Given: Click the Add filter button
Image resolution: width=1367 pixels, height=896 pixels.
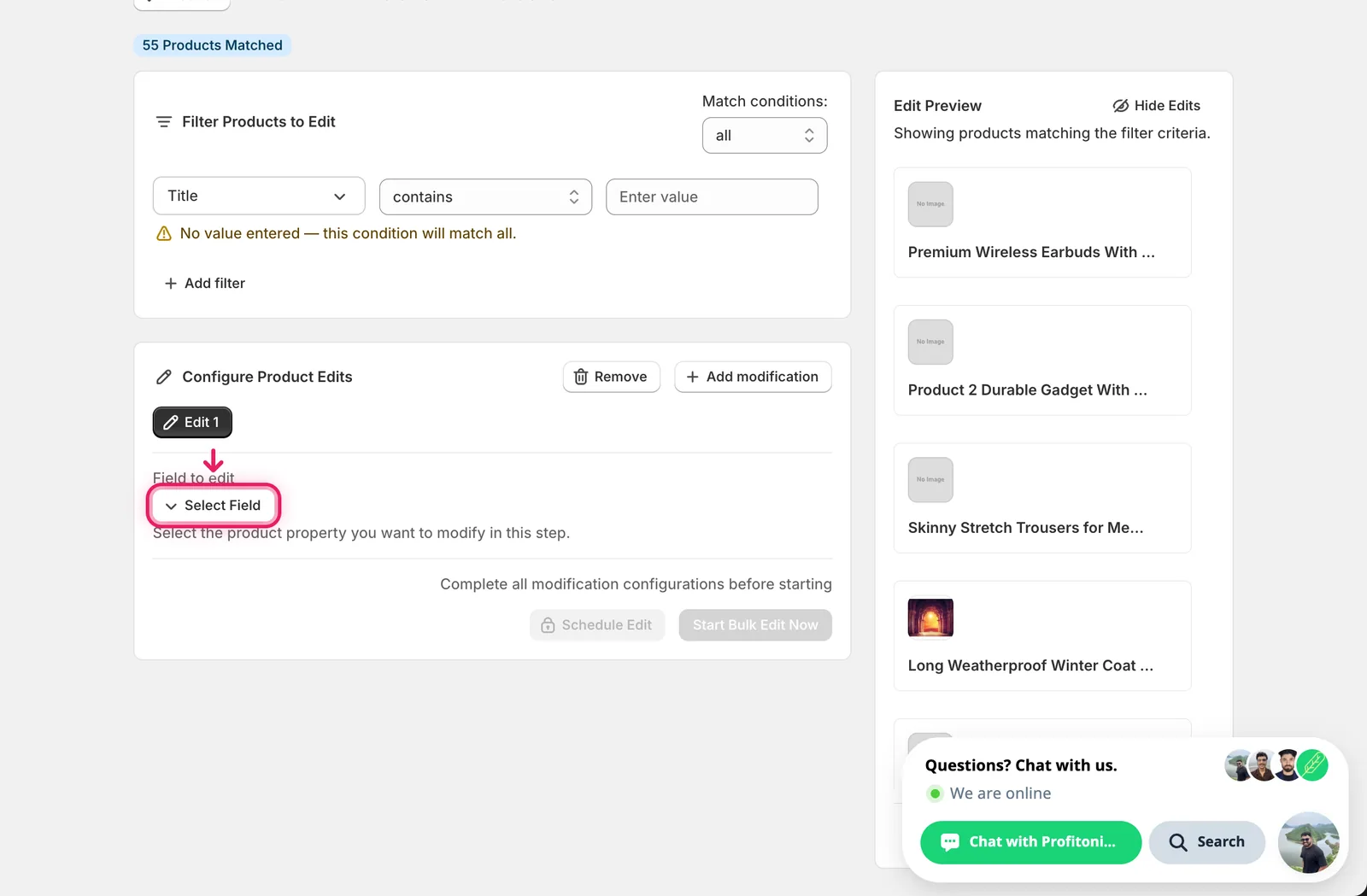Looking at the screenshot, I should [204, 283].
